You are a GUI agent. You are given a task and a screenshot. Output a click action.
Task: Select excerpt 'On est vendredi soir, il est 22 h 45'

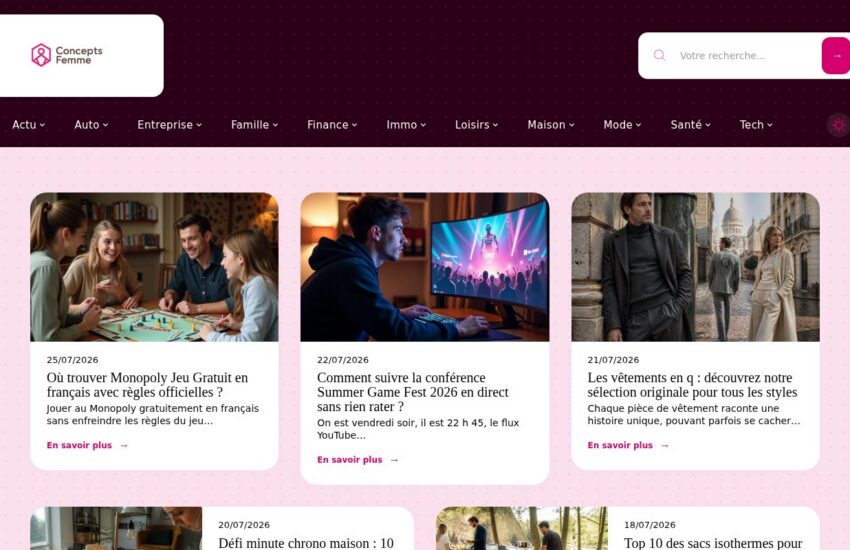[x=418, y=429]
